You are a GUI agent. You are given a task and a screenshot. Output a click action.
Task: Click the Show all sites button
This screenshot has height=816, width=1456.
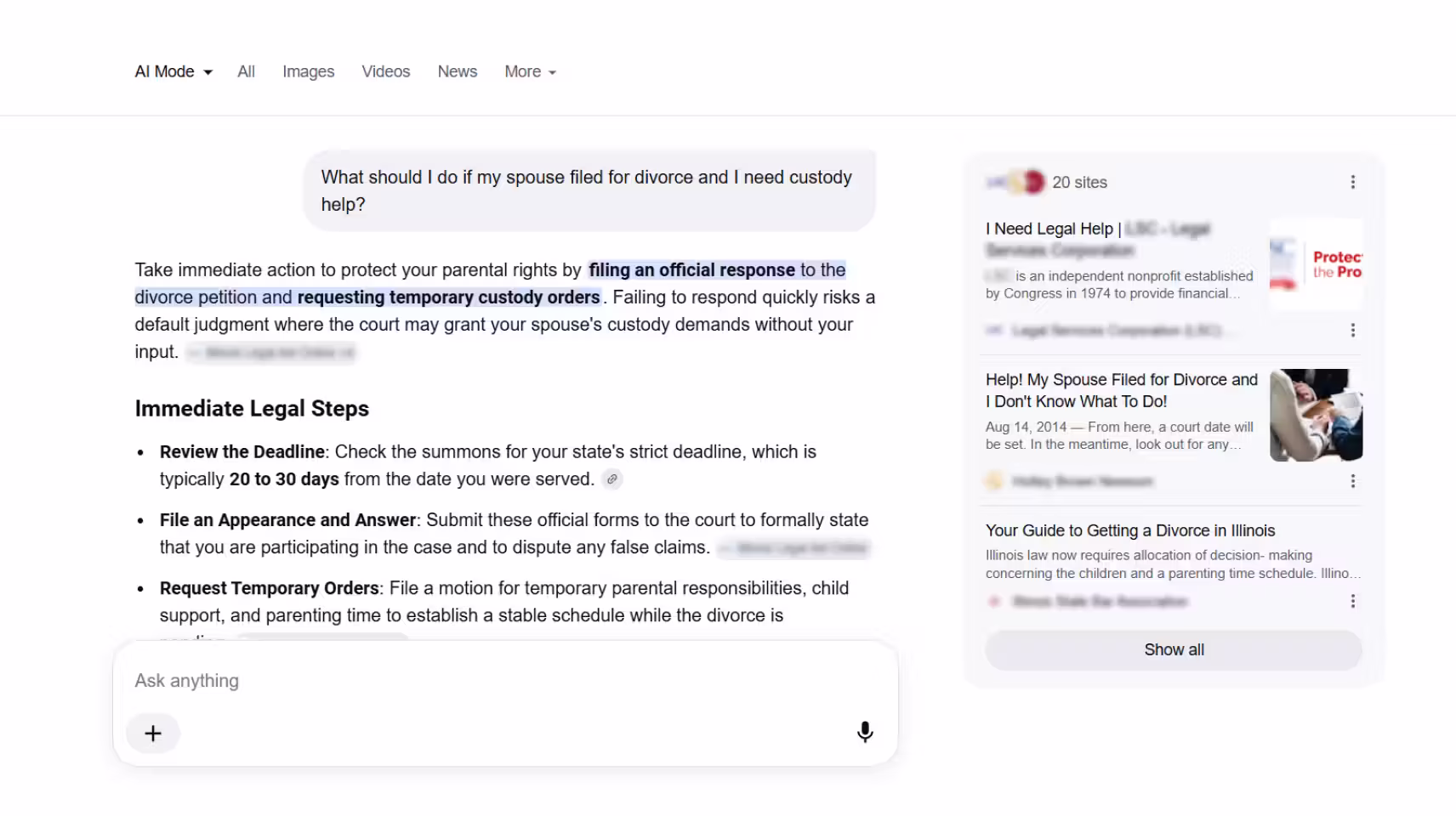pos(1174,650)
